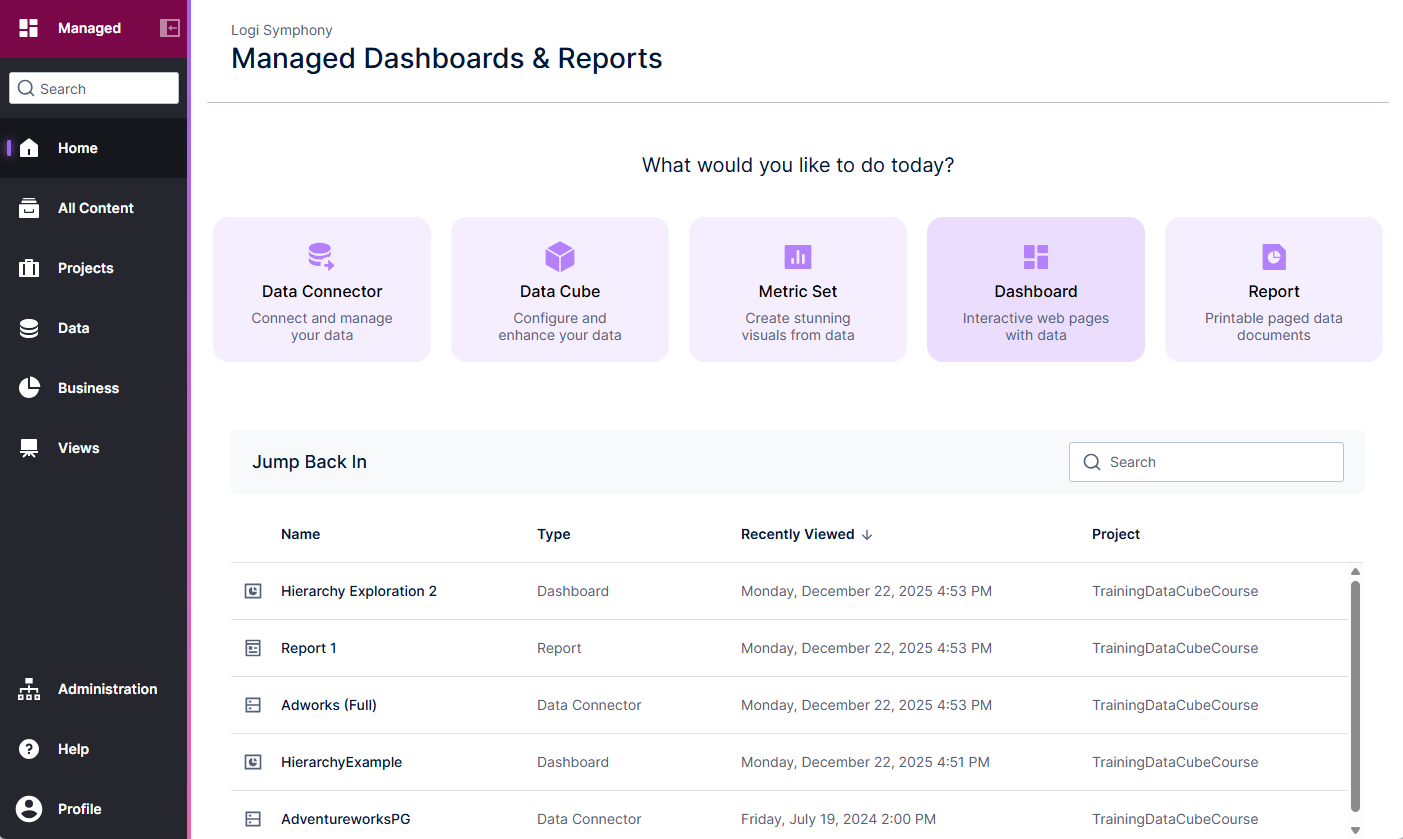Click the Managed workspace grid icon

click(28, 27)
